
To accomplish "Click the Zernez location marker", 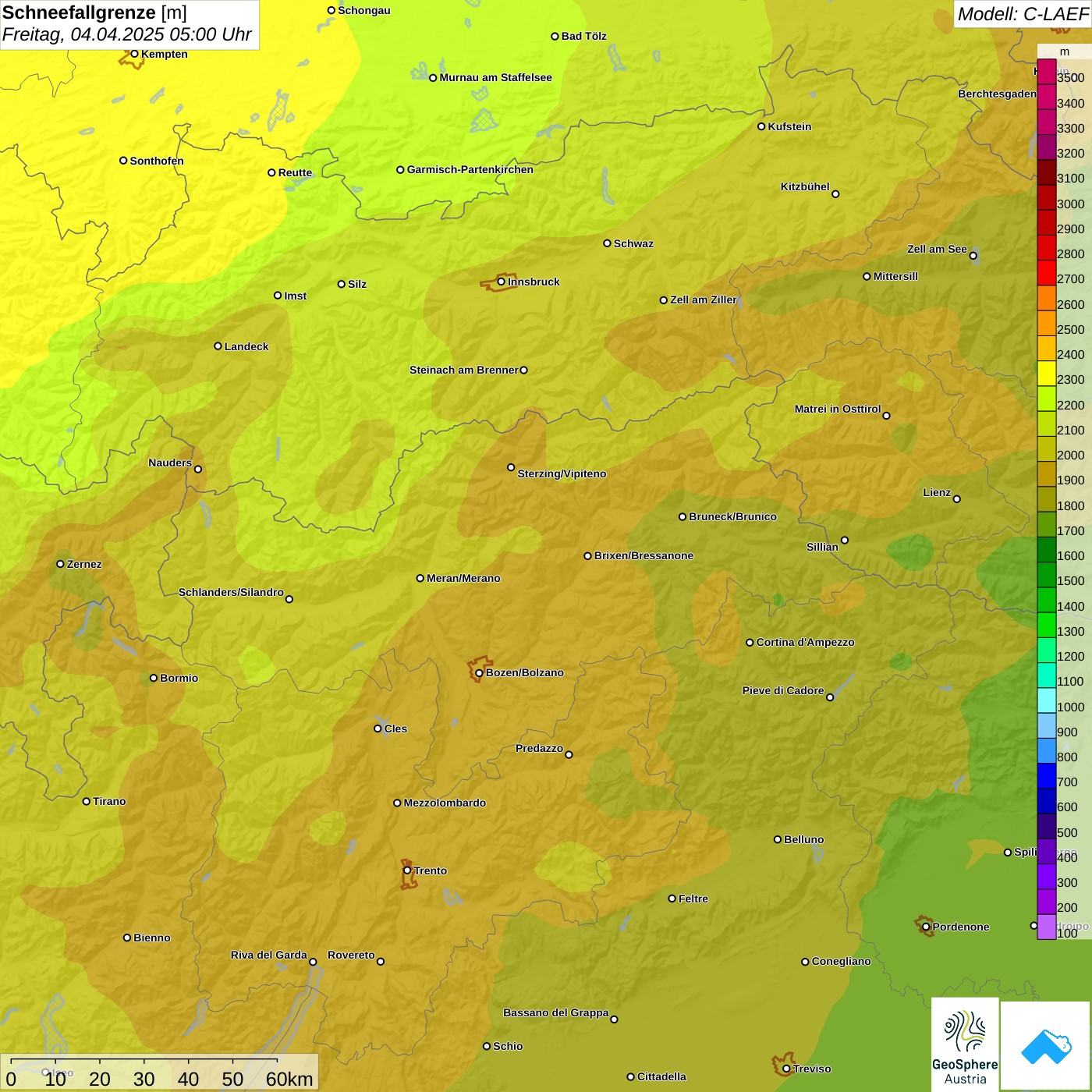I will [60, 564].
